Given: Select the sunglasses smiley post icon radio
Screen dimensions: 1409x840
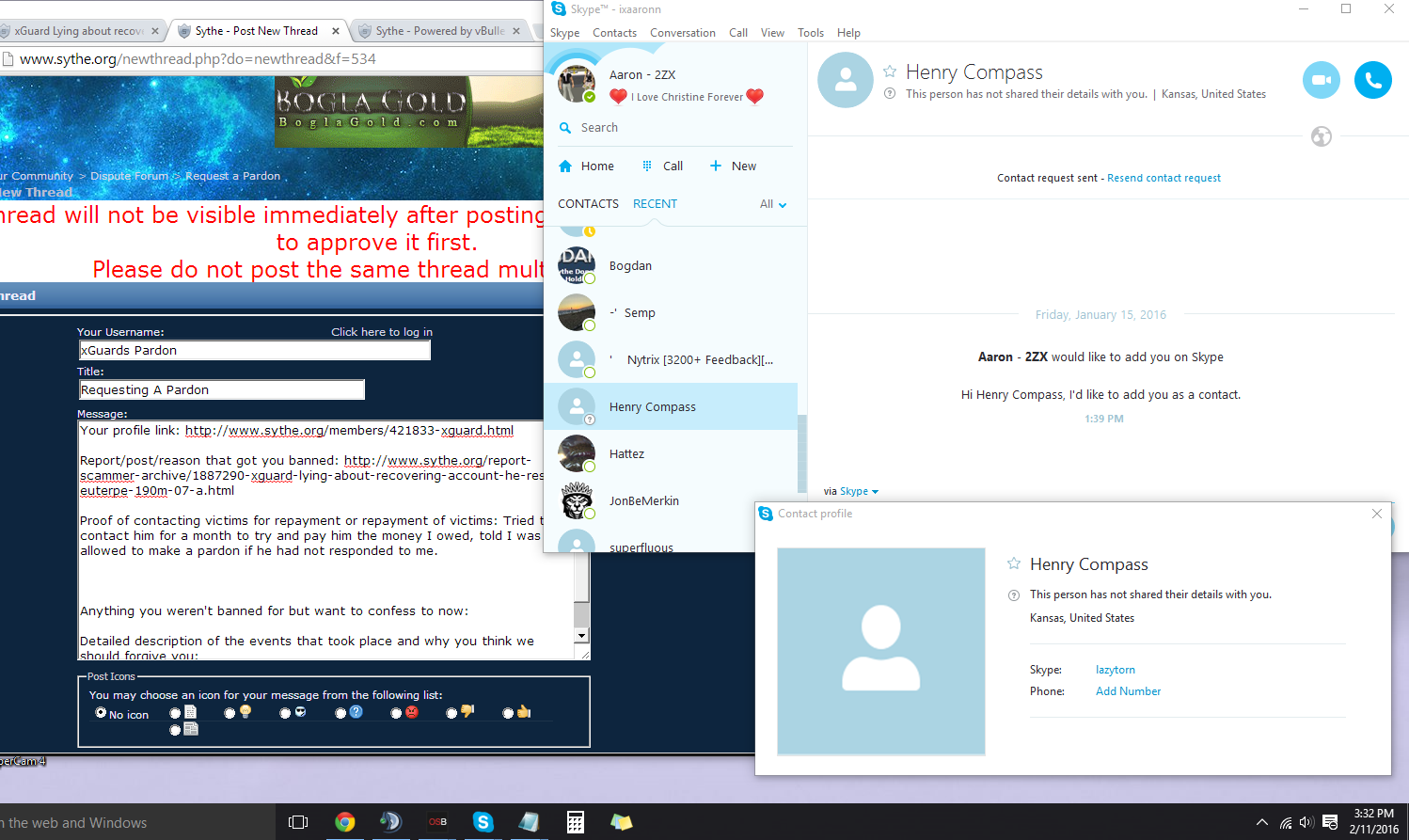Looking at the screenshot, I should coord(285,713).
